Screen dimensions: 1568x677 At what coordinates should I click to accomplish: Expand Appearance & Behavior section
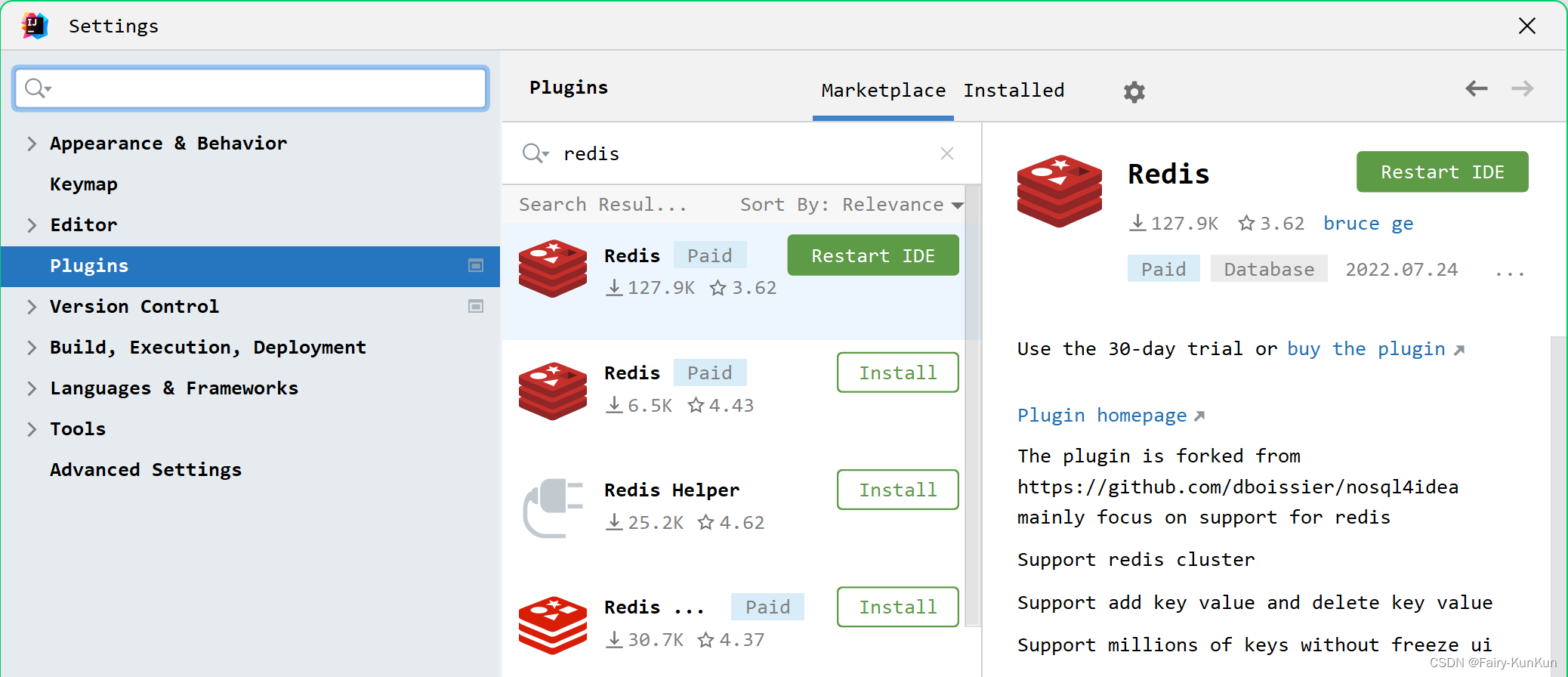(x=32, y=144)
